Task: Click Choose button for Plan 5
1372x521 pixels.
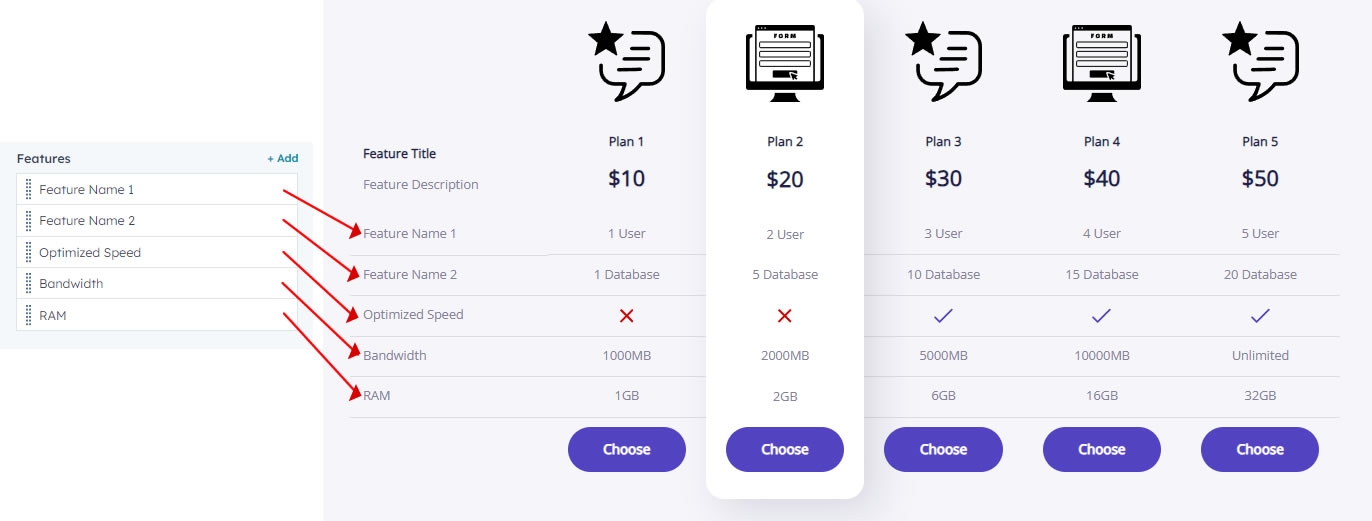Action: (x=1260, y=449)
